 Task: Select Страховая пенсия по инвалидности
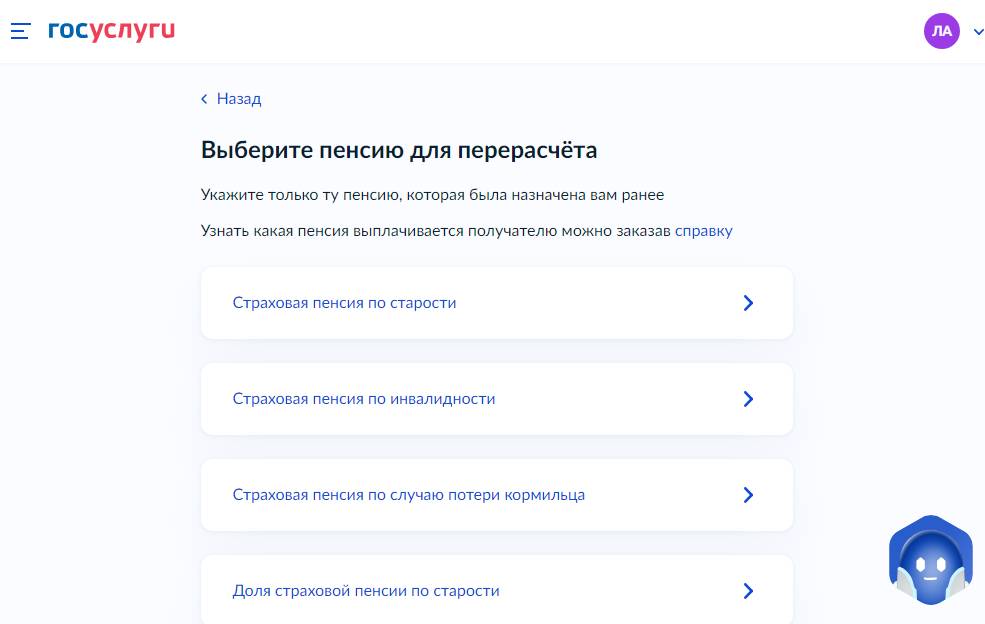coord(497,399)
